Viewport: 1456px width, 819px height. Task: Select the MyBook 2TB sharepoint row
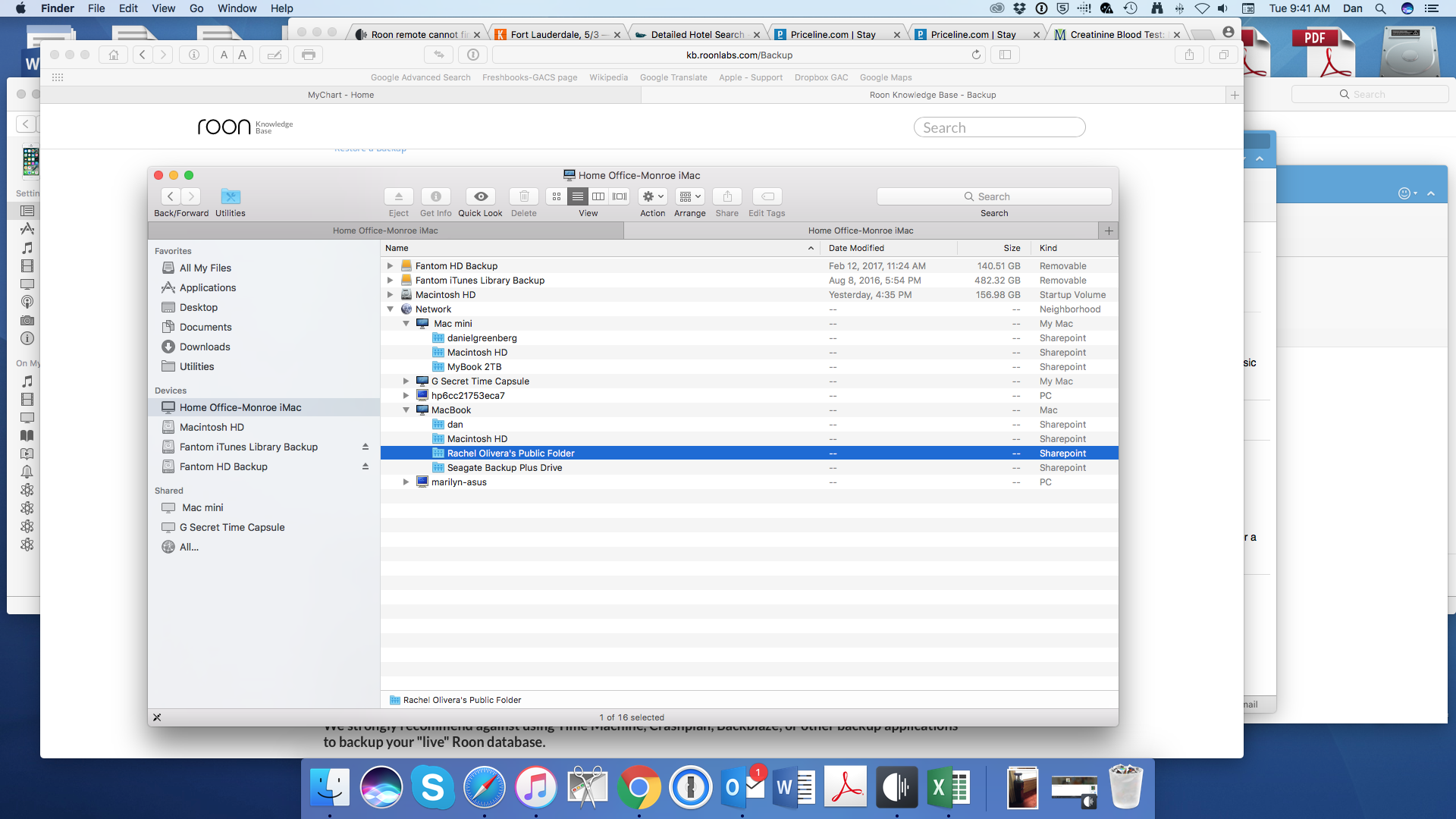749,367
